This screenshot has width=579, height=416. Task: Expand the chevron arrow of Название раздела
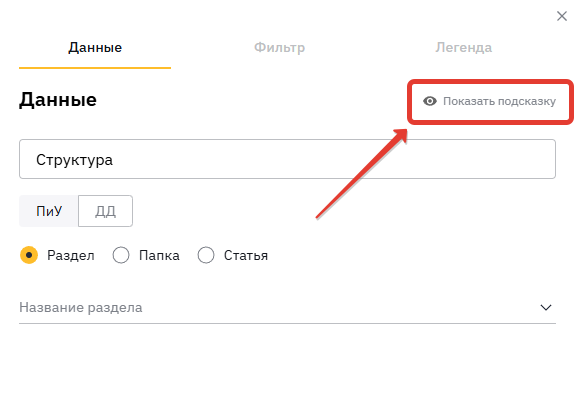coord(546,307)
